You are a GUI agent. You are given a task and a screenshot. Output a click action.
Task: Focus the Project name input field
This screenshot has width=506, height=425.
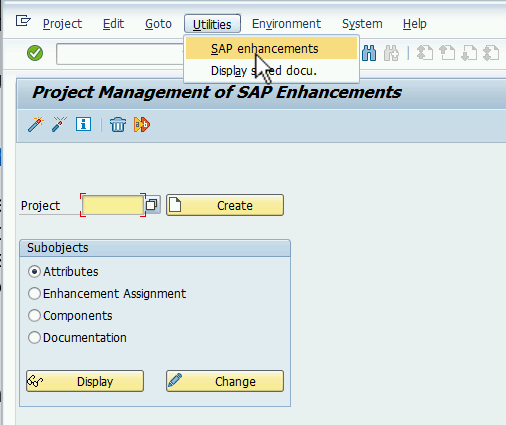tap(113, 205)
